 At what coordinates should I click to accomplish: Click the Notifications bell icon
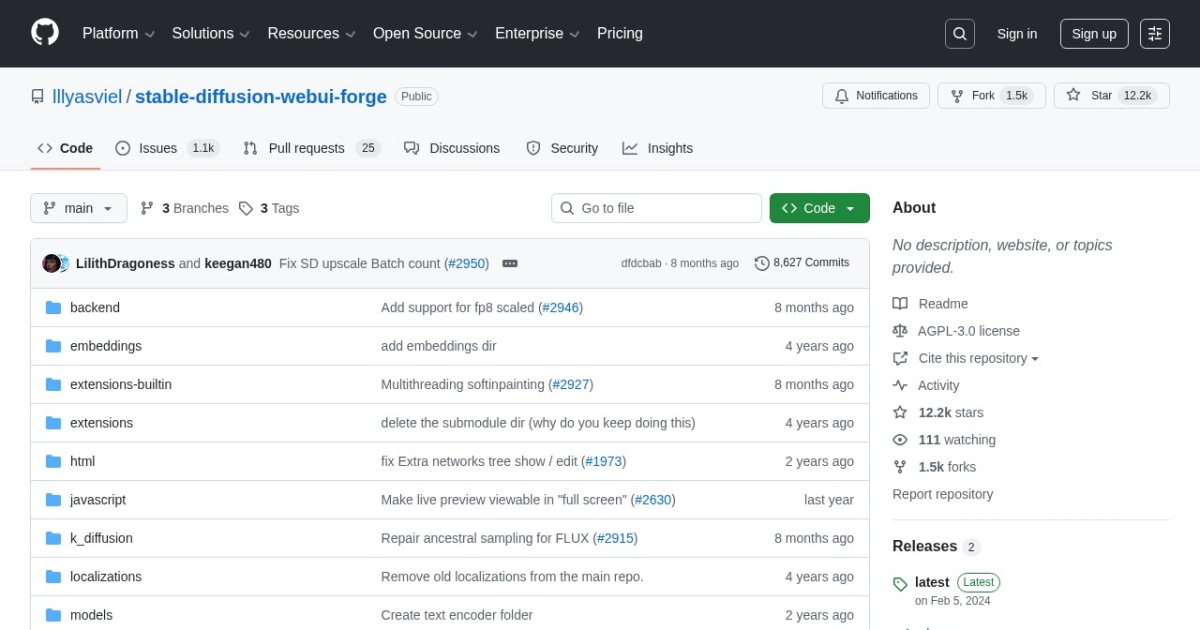click(843, 95)
